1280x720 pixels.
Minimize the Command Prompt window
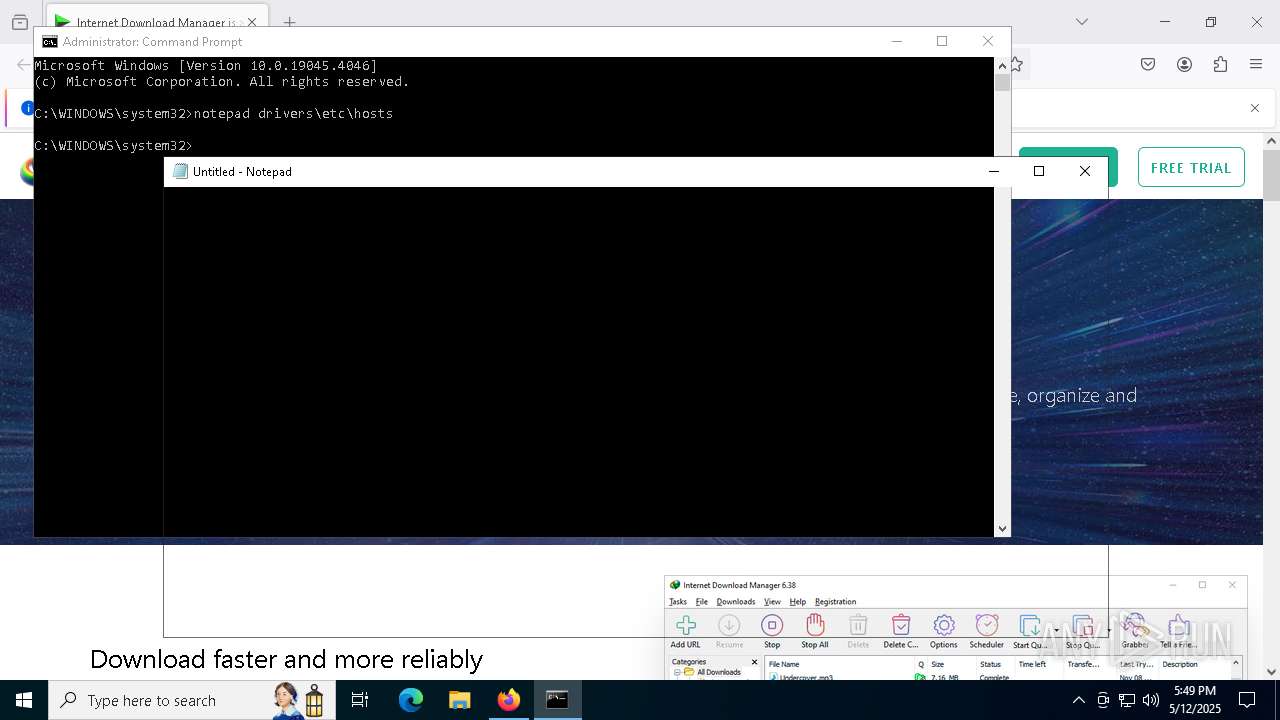click(897, 41)
